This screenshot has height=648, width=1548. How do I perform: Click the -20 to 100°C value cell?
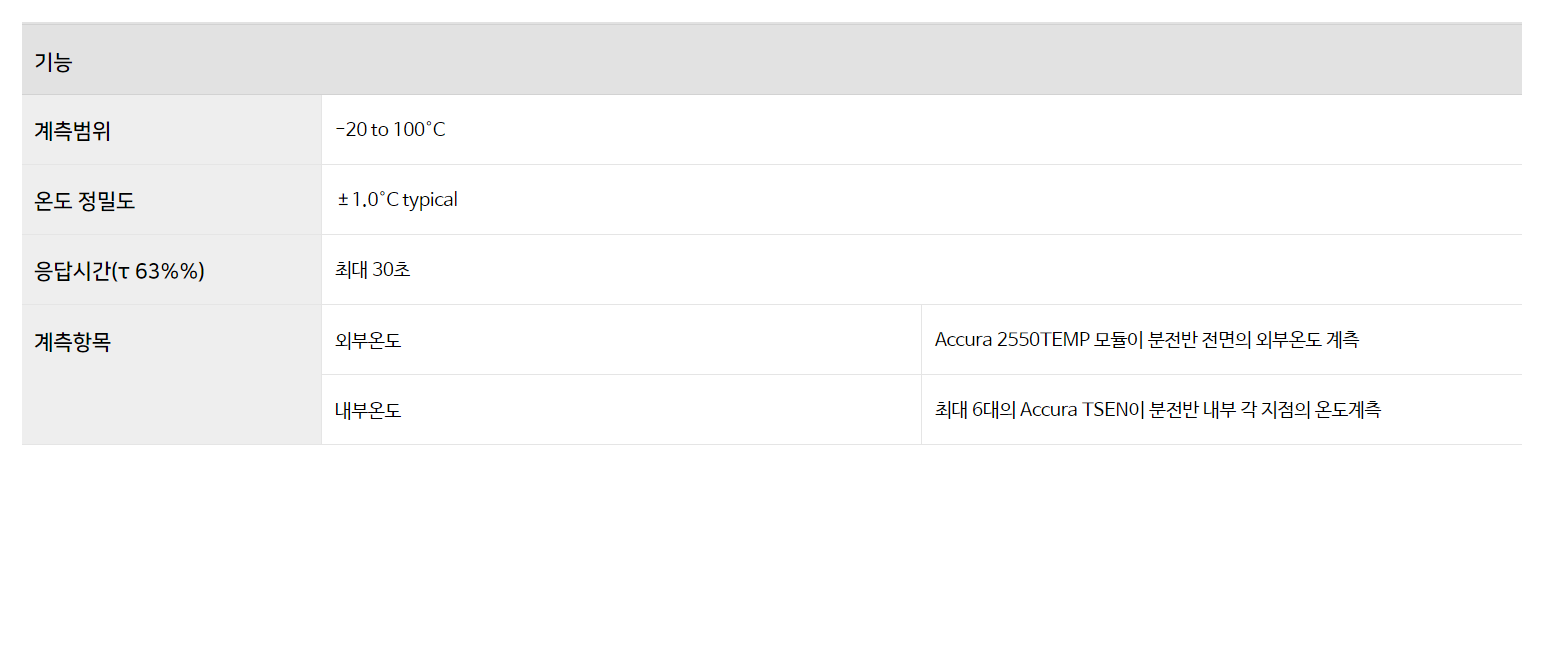[x=922, y=130]
